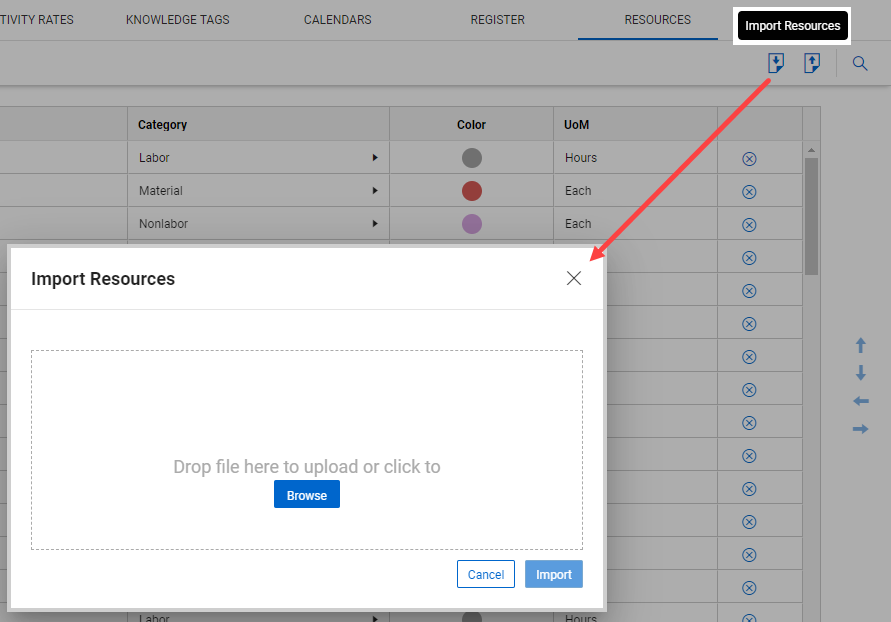The height and width of the screenshot is (622, 891).
Task: Click Cancel in Import Resources dialog
Action: (486, 574)
